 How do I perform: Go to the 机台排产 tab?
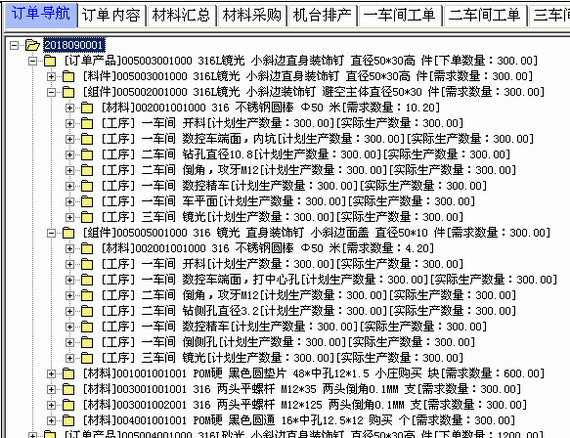322,15
